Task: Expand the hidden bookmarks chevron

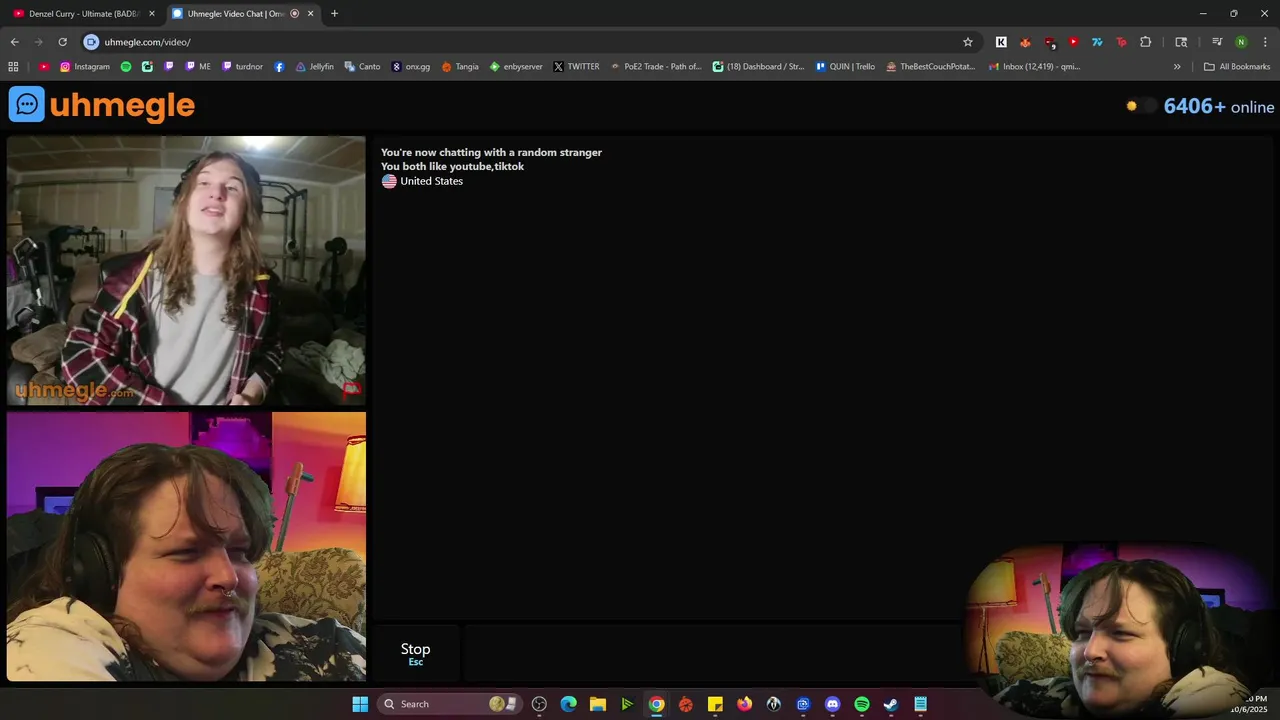Action: (x=1177, y=67)
